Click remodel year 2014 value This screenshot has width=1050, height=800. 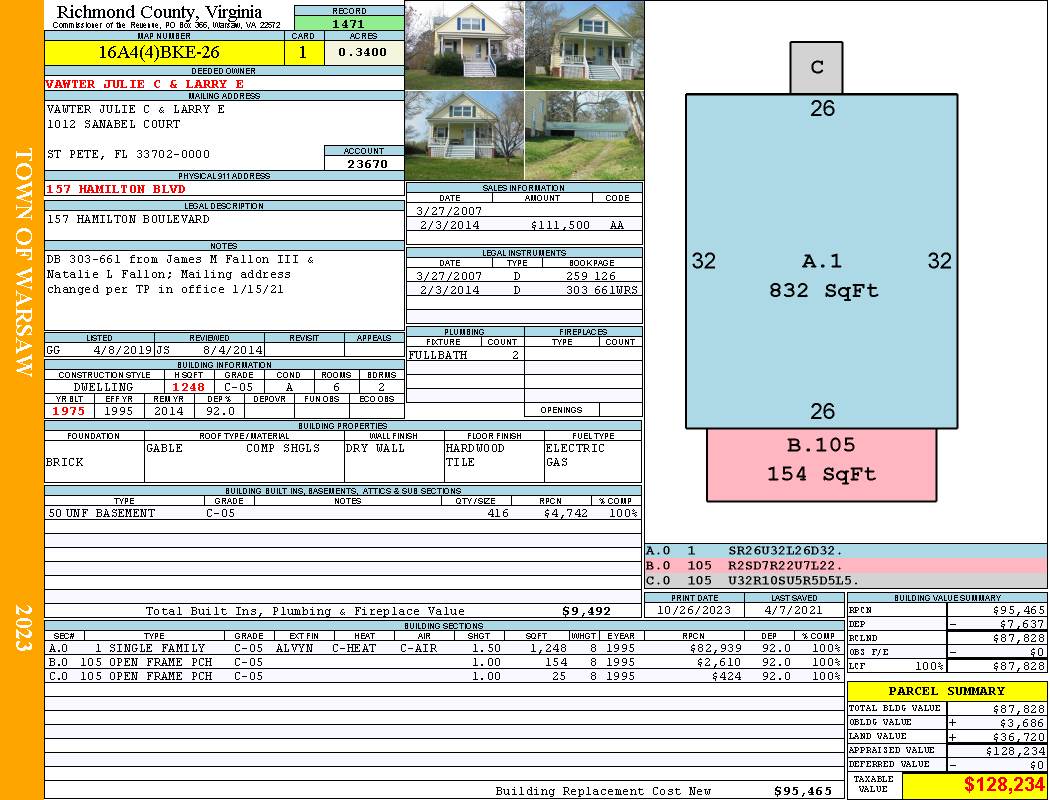point(169,411)
